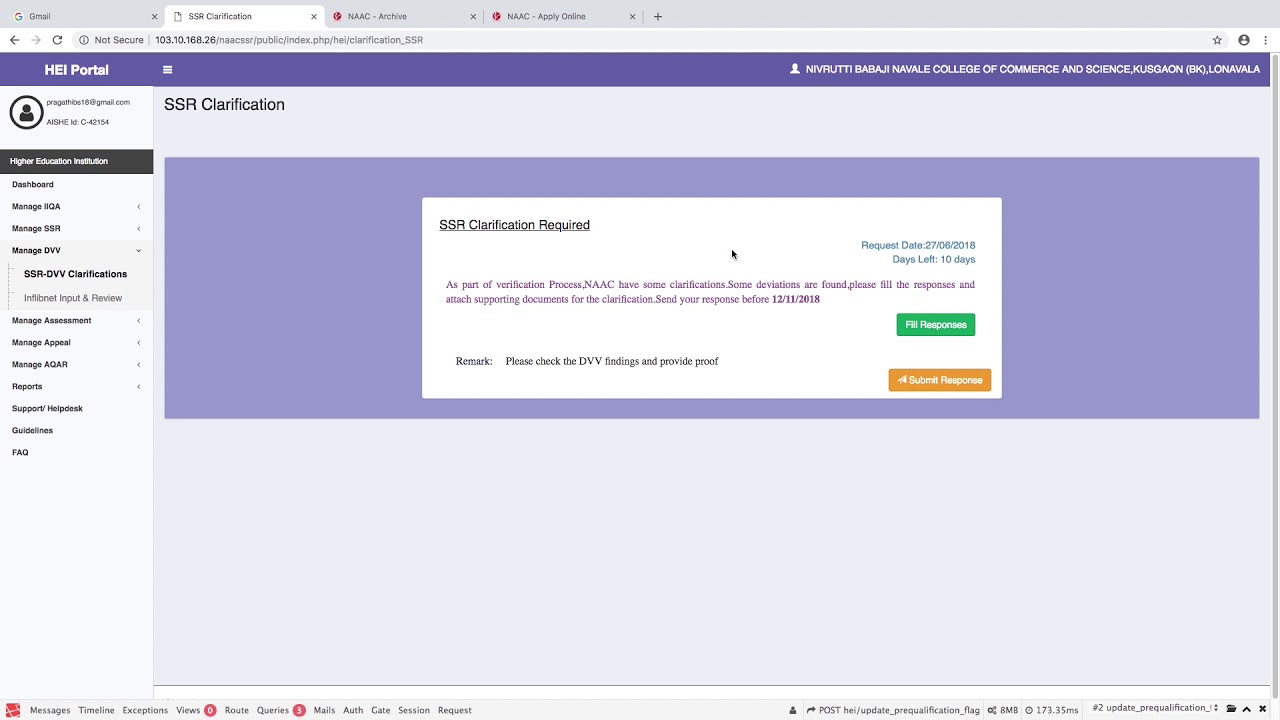Toggle sidebar with hamburger menu icon

click(167, 70)
